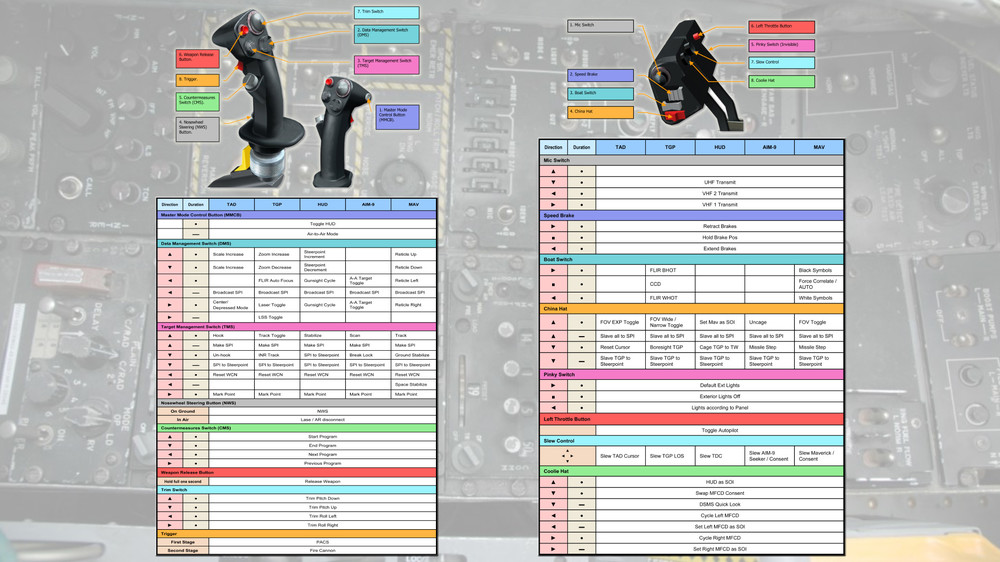The height and width of the screenshot is (562, 1000).
Task: Select the large flight stick image
Action: pyautogui.click(x=256, y=97)
